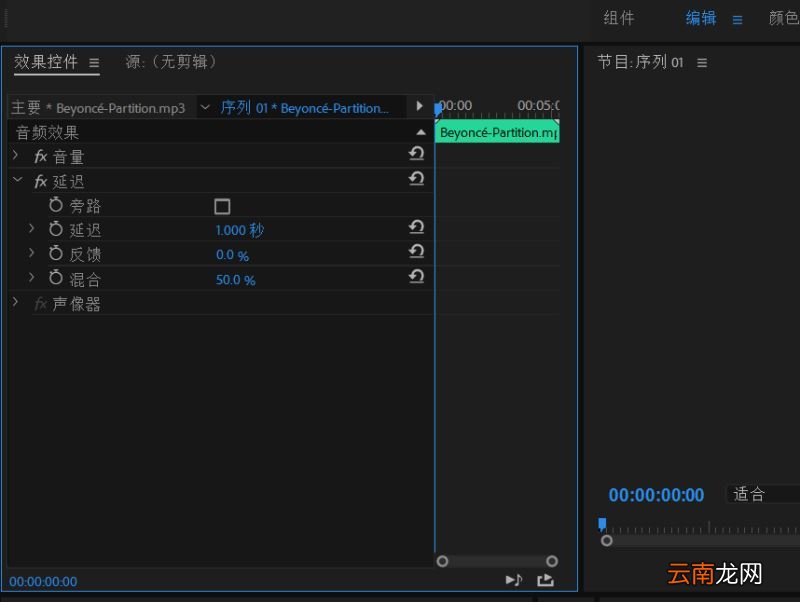Switch to the 源:(无剪辑) tab
Screen dimensions: 800x602
tap(171, 62)
